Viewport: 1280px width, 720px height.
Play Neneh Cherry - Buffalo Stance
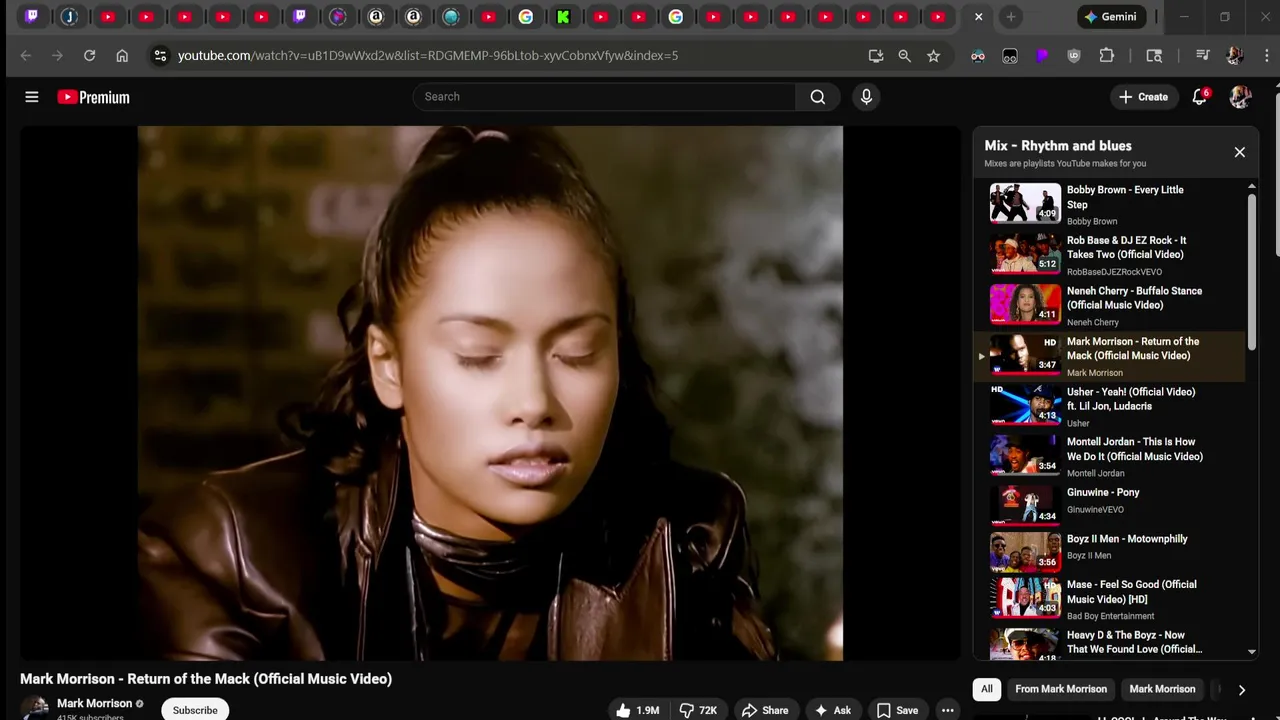pos(1110,306)
